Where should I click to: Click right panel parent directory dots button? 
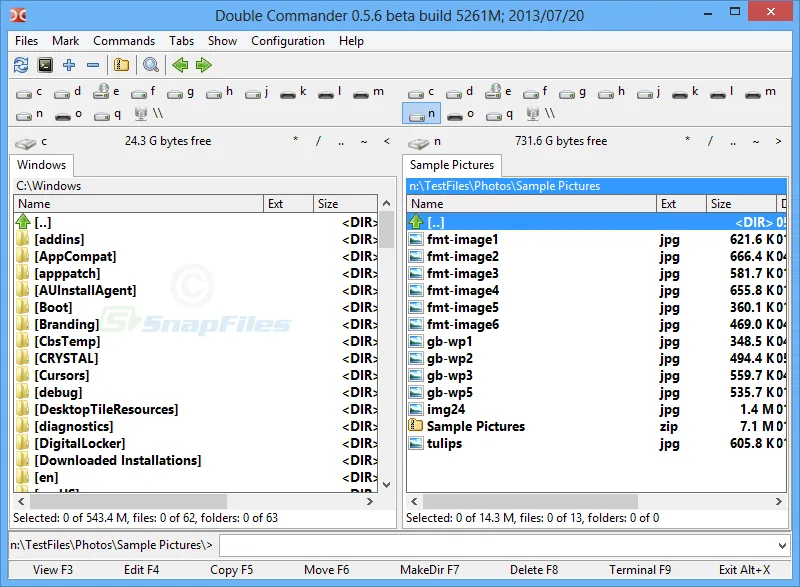pyautogui.click(x=733, y=141)
